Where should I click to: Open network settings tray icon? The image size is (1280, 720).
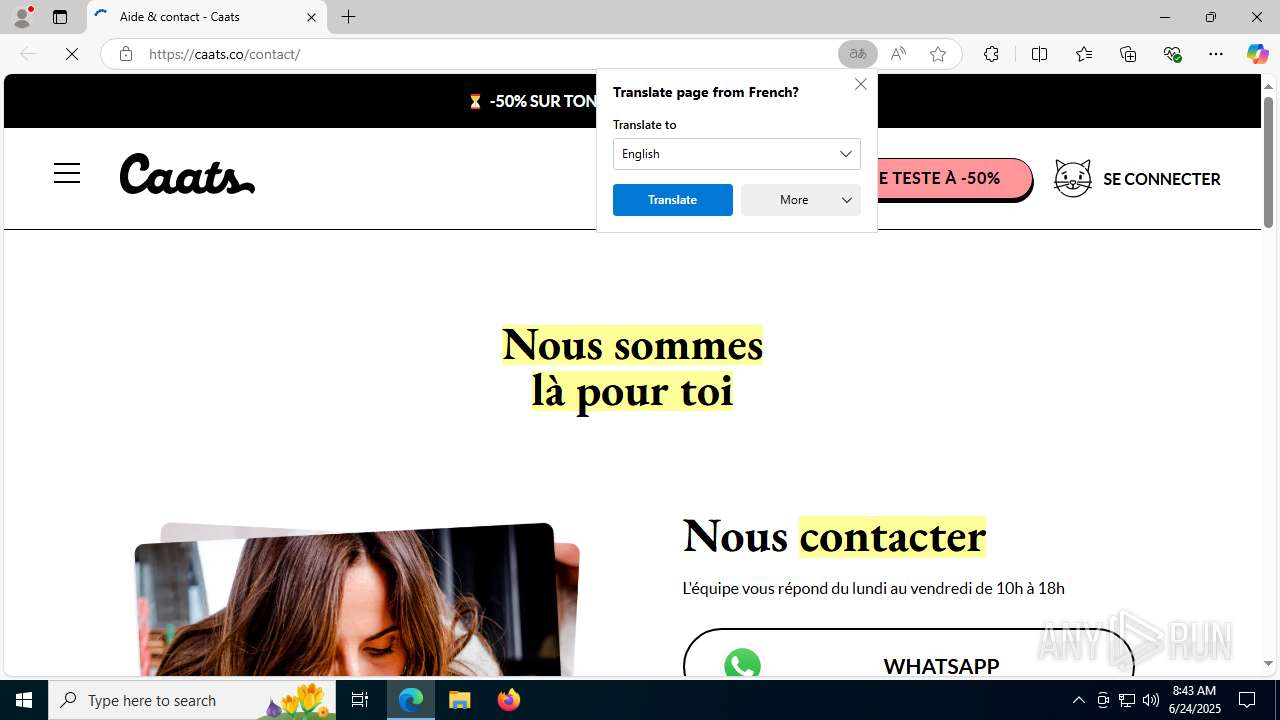tap(1127, 700)
